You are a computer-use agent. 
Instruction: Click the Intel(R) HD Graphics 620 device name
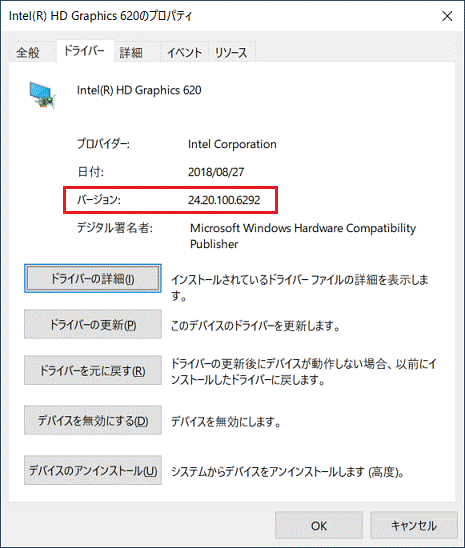(x=139, y=90)
